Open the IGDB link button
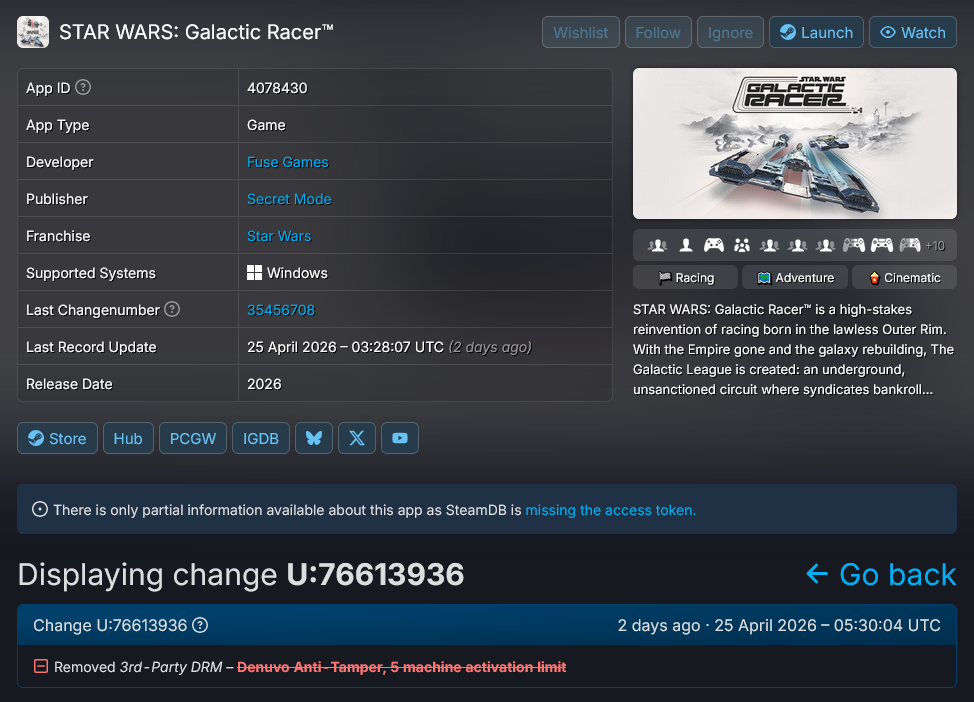974x702 pixels. click(x=261, y=439)
